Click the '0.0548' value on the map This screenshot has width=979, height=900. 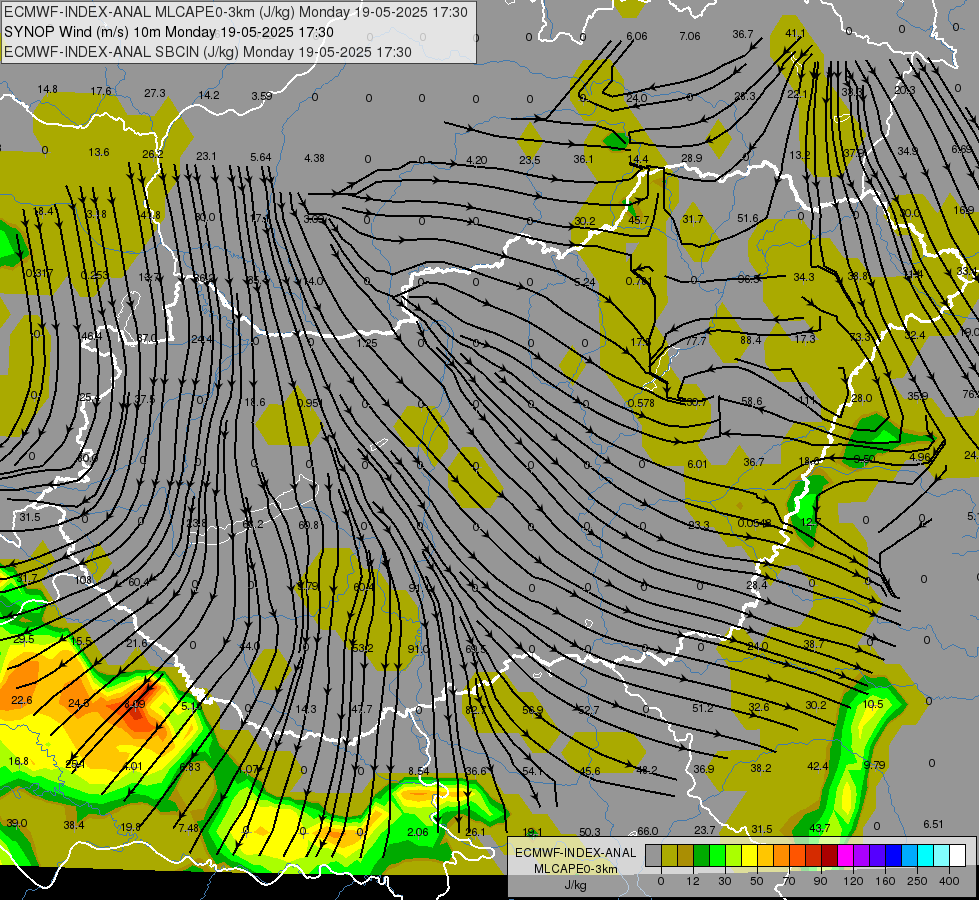755,523
